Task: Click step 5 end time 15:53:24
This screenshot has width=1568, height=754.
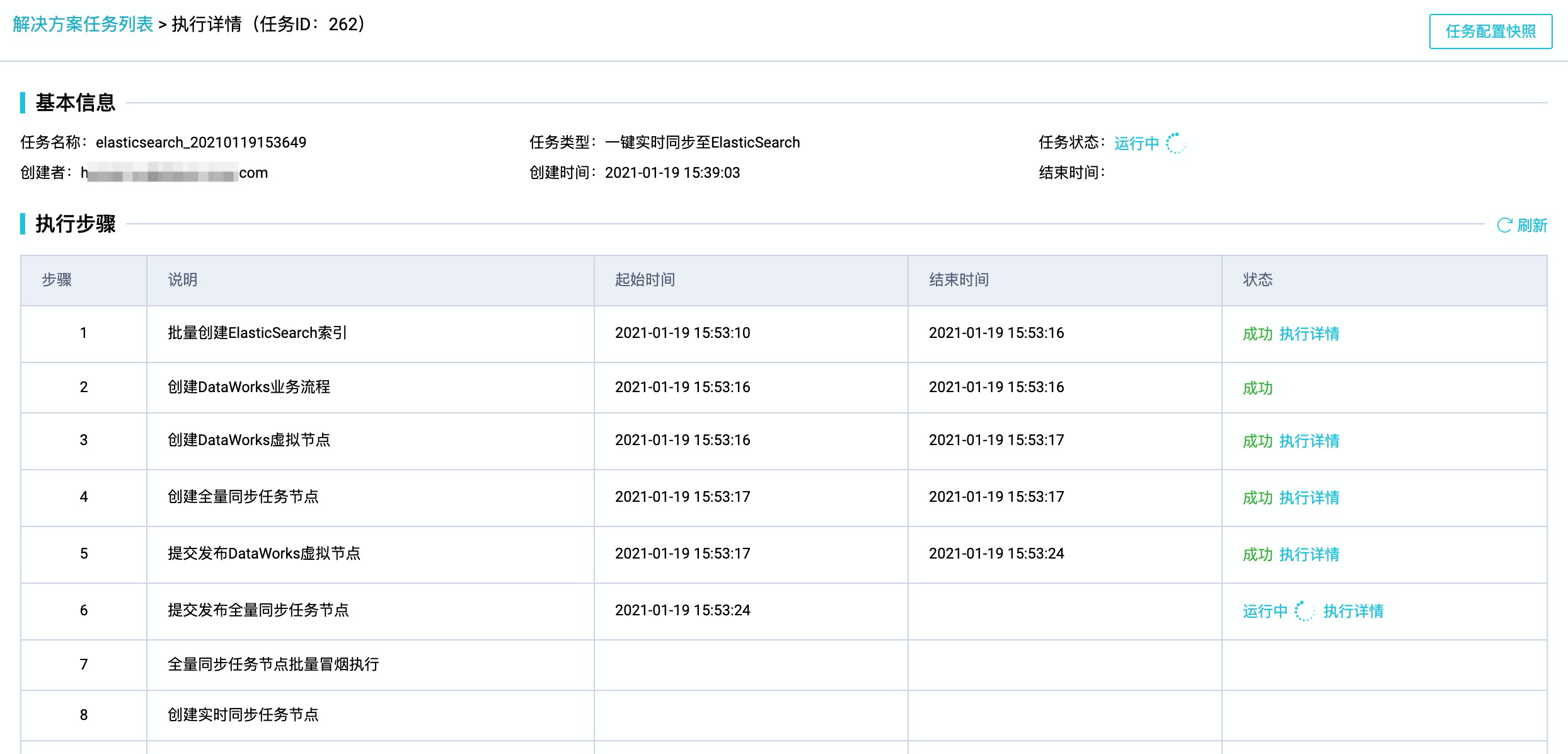Action: pos(996,554)
